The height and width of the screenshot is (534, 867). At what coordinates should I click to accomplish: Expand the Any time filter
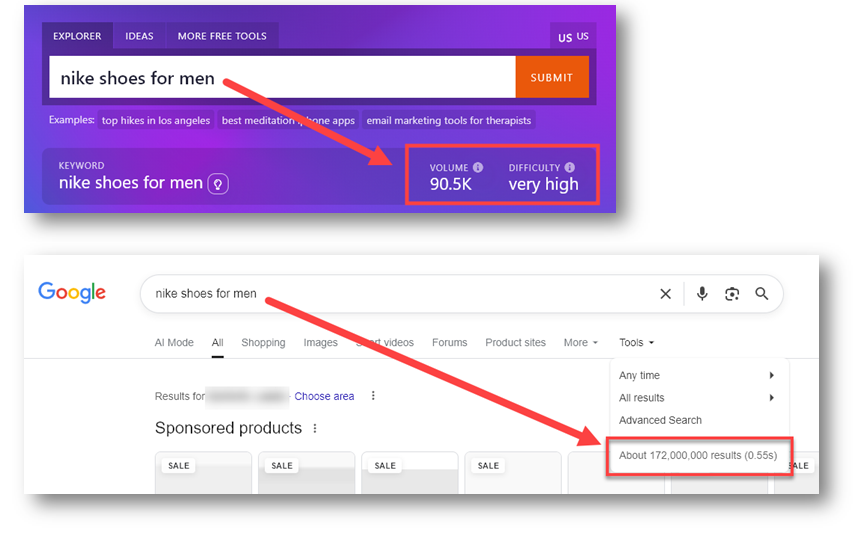click(x=697, y=375)
